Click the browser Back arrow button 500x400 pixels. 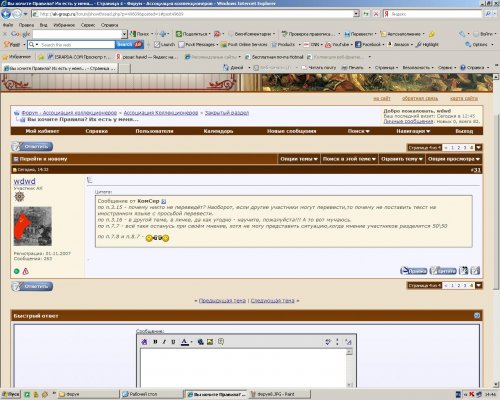tap(6, 14)
